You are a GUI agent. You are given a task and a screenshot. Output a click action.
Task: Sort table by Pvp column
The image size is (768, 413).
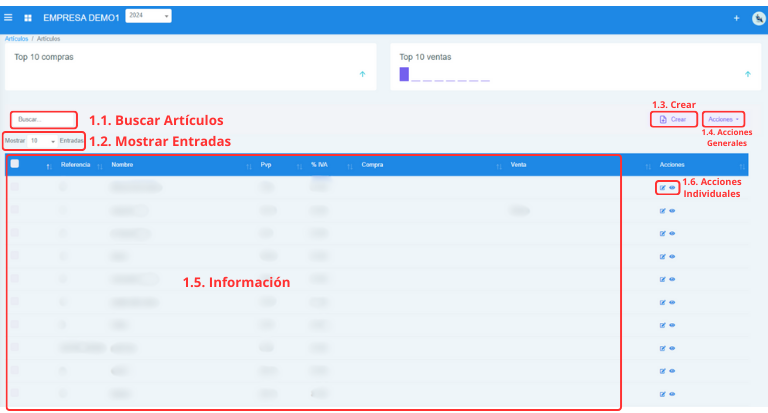(x=266, y=165)
